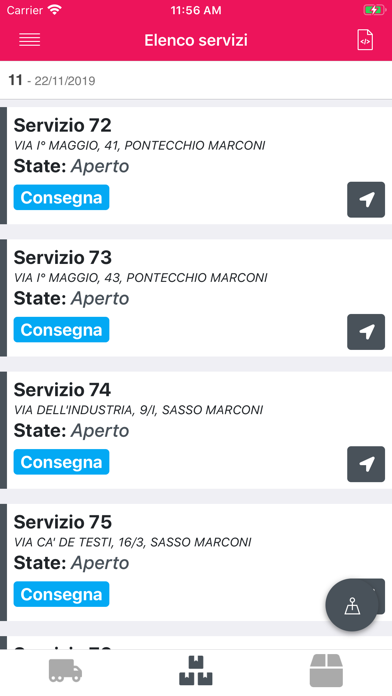Image resolution: width=392 pixels, height=696 pixels.
Task: Switch to the stacked packages tab
Action: [x=196, y=670]
